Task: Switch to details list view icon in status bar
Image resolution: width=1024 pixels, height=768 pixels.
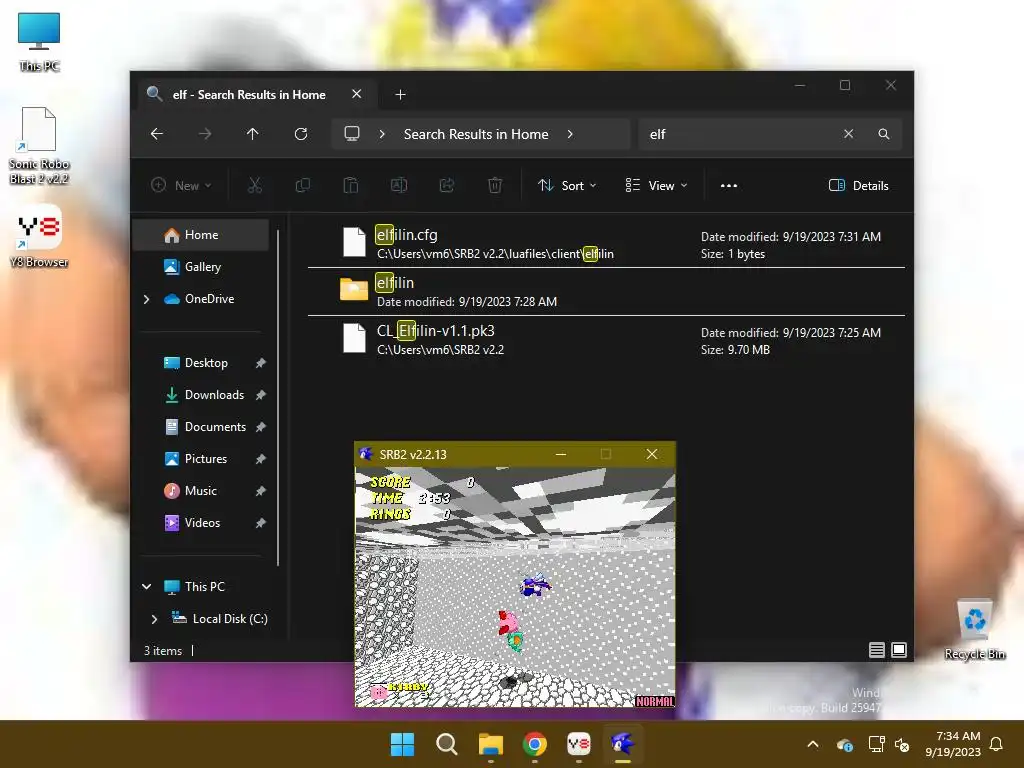Action: pyautogui.click(x=877, y=650)
